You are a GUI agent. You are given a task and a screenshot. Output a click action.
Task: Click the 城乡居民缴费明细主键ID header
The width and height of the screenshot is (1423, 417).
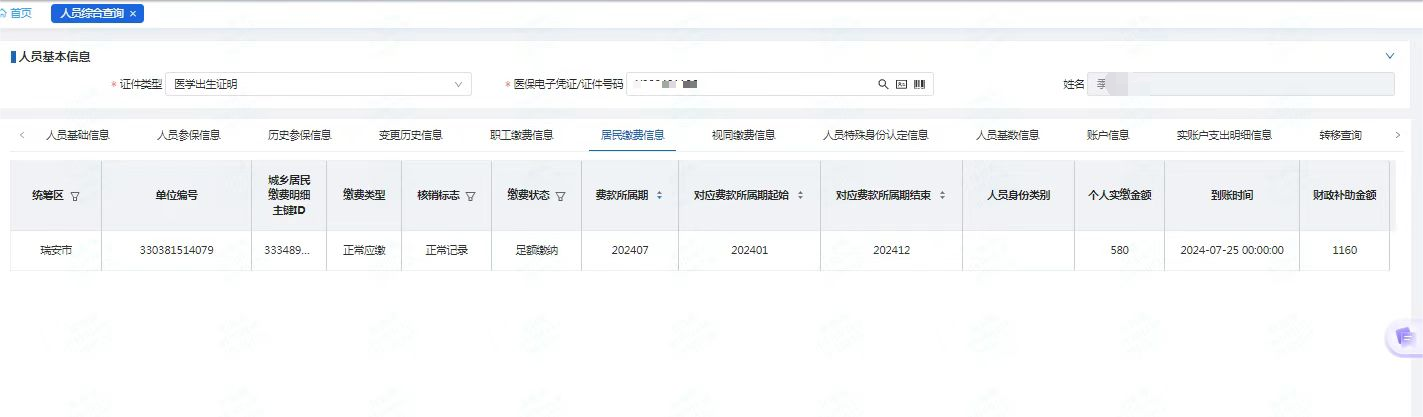pyautogui.click(x=289, y=195)
